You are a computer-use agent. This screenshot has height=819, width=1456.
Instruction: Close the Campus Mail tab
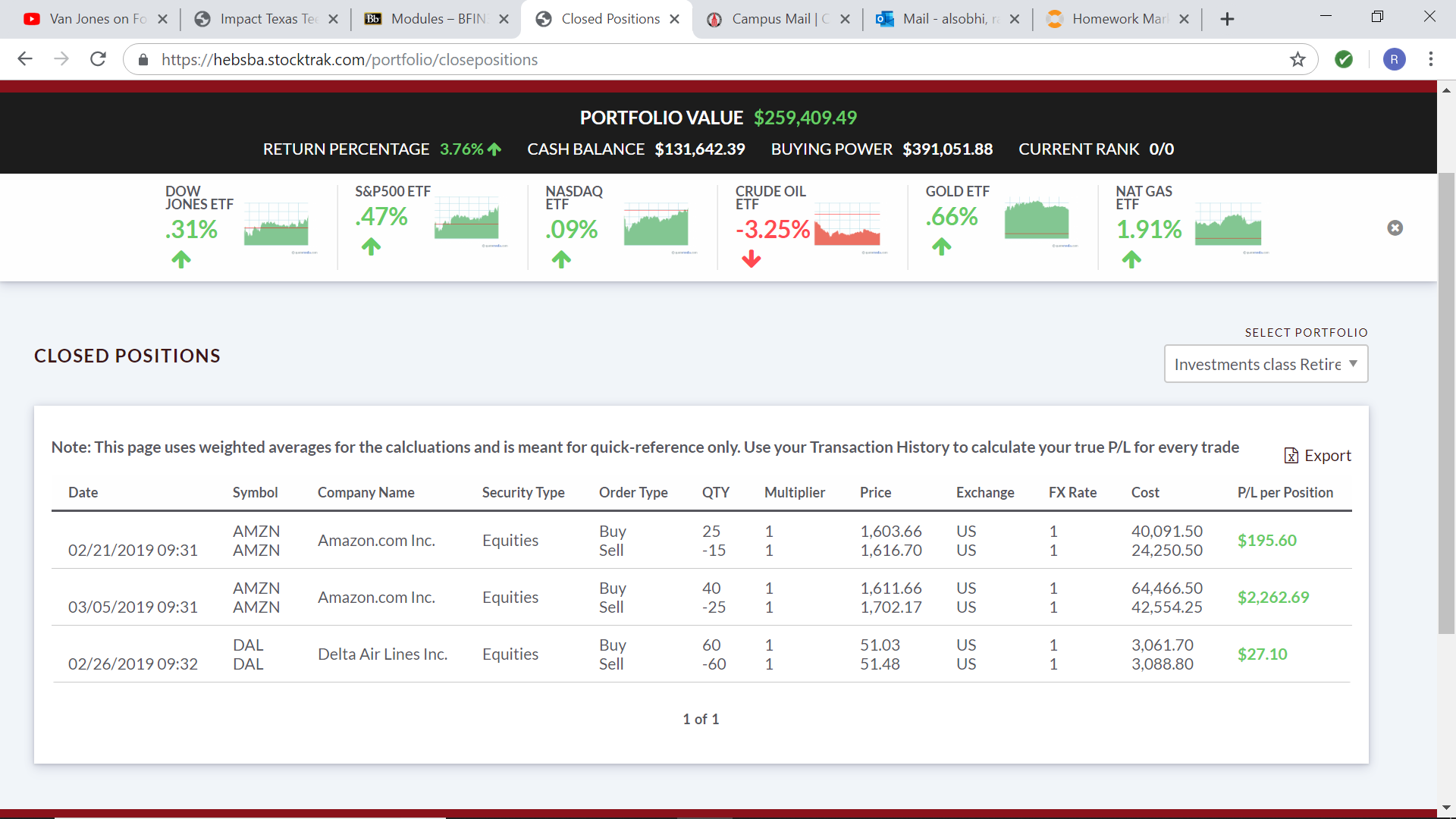(x=845, y=19)
